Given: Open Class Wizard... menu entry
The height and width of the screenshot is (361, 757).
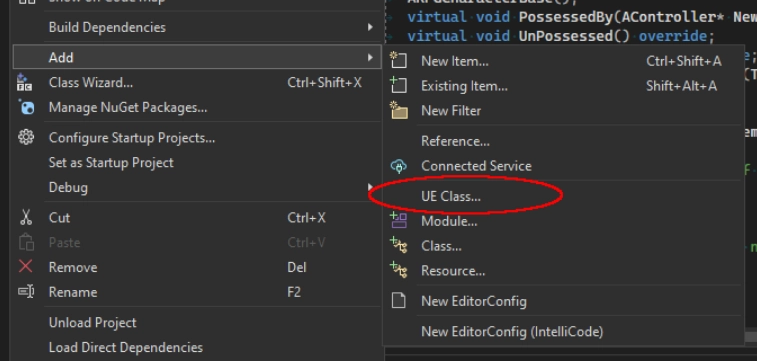Looking at the screenshot, I should (x=196, y=83).
